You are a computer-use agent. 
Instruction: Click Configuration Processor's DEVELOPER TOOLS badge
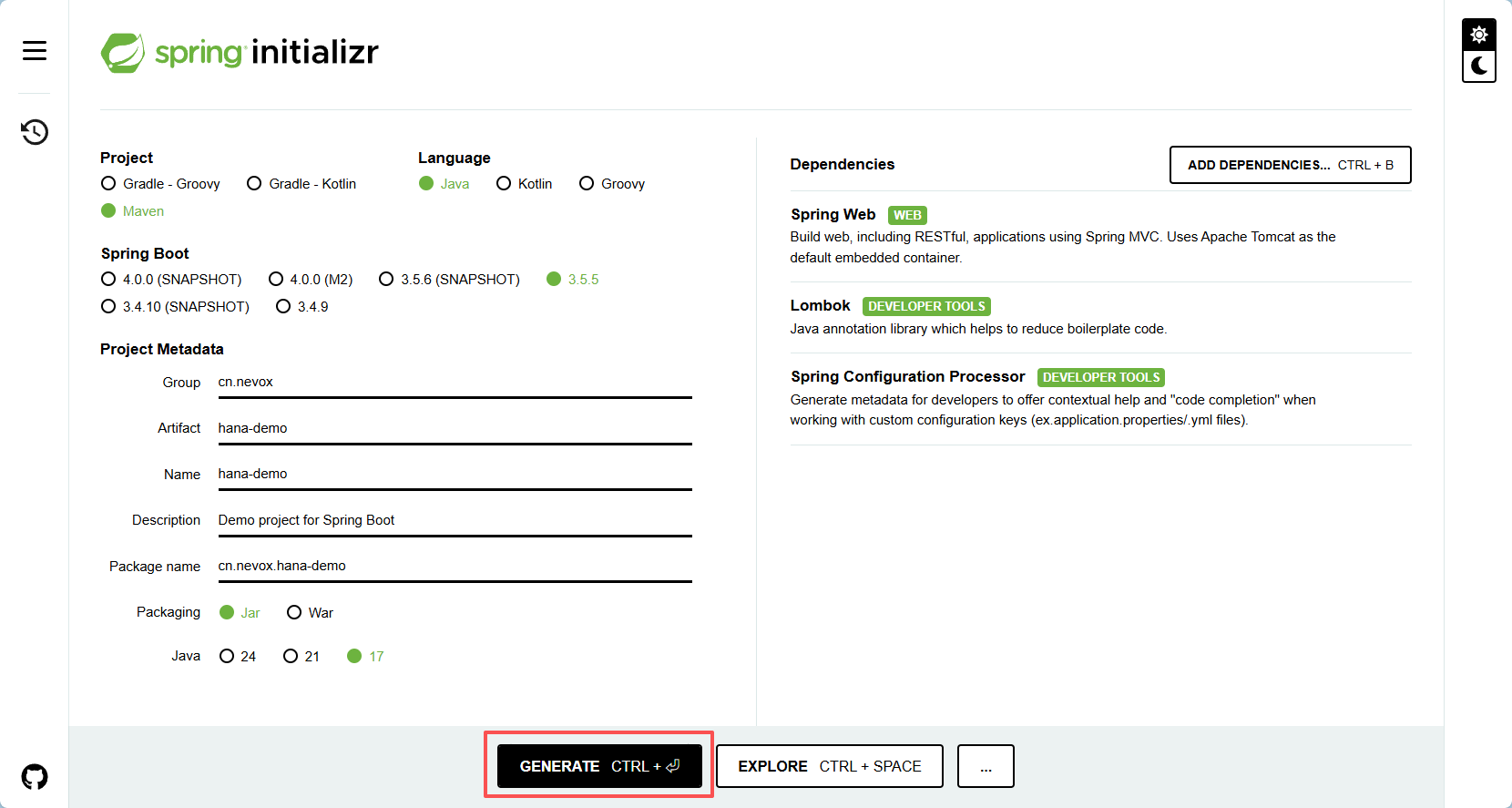[1101, 378]
